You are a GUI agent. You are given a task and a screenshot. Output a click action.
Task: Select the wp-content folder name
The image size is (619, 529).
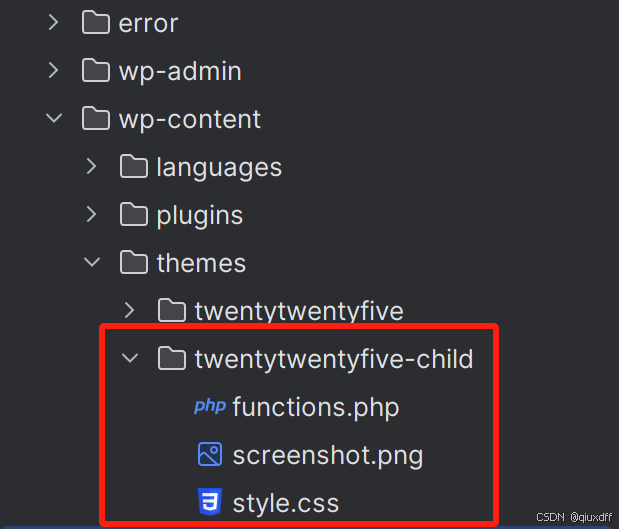coord(190,120)
